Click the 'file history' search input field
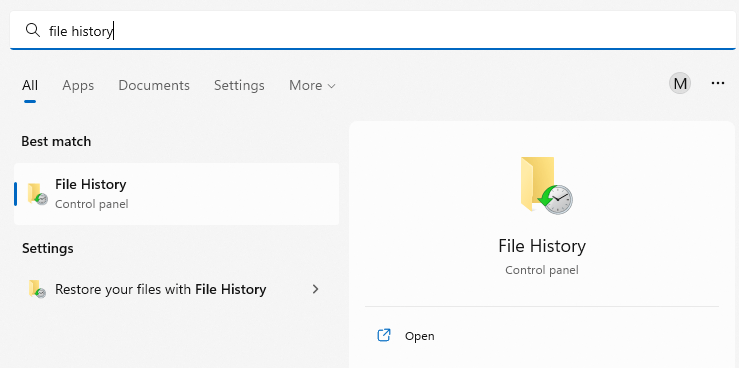 click(x=372, y=31)
